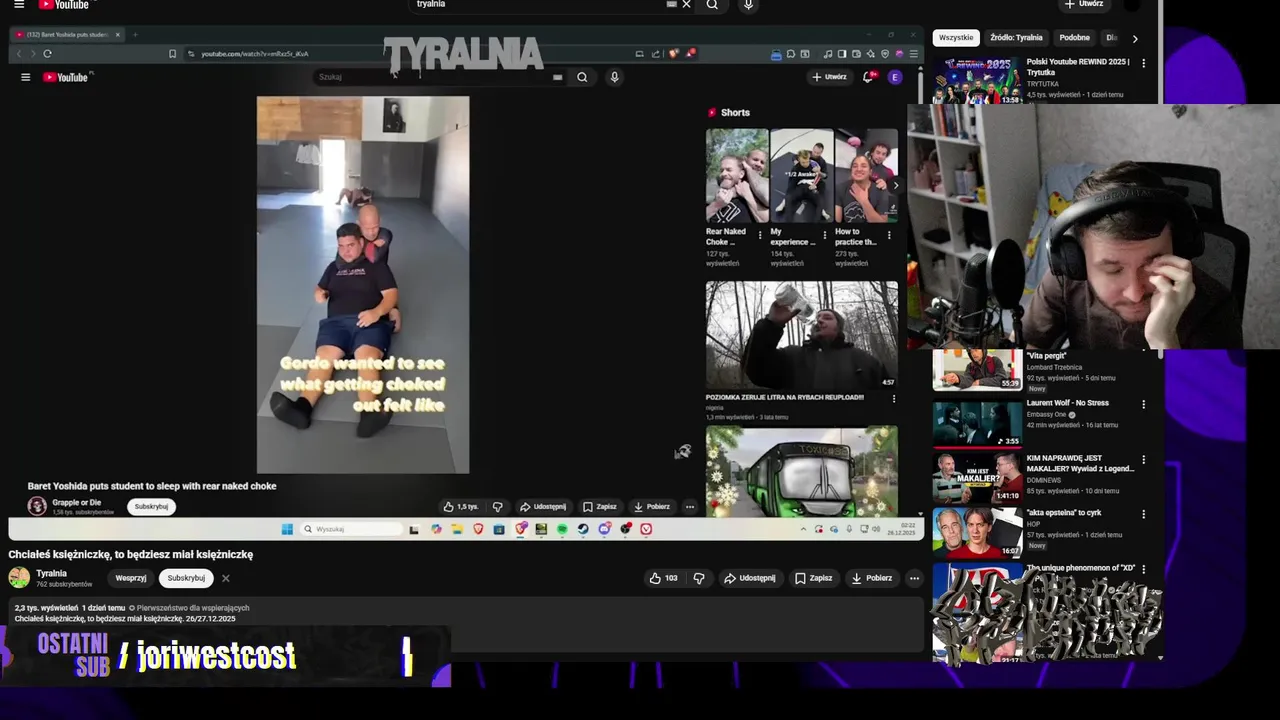Open the top-most page hamburger guide menu
This screenshot has width=1280, height=720.
click(18, 5)
